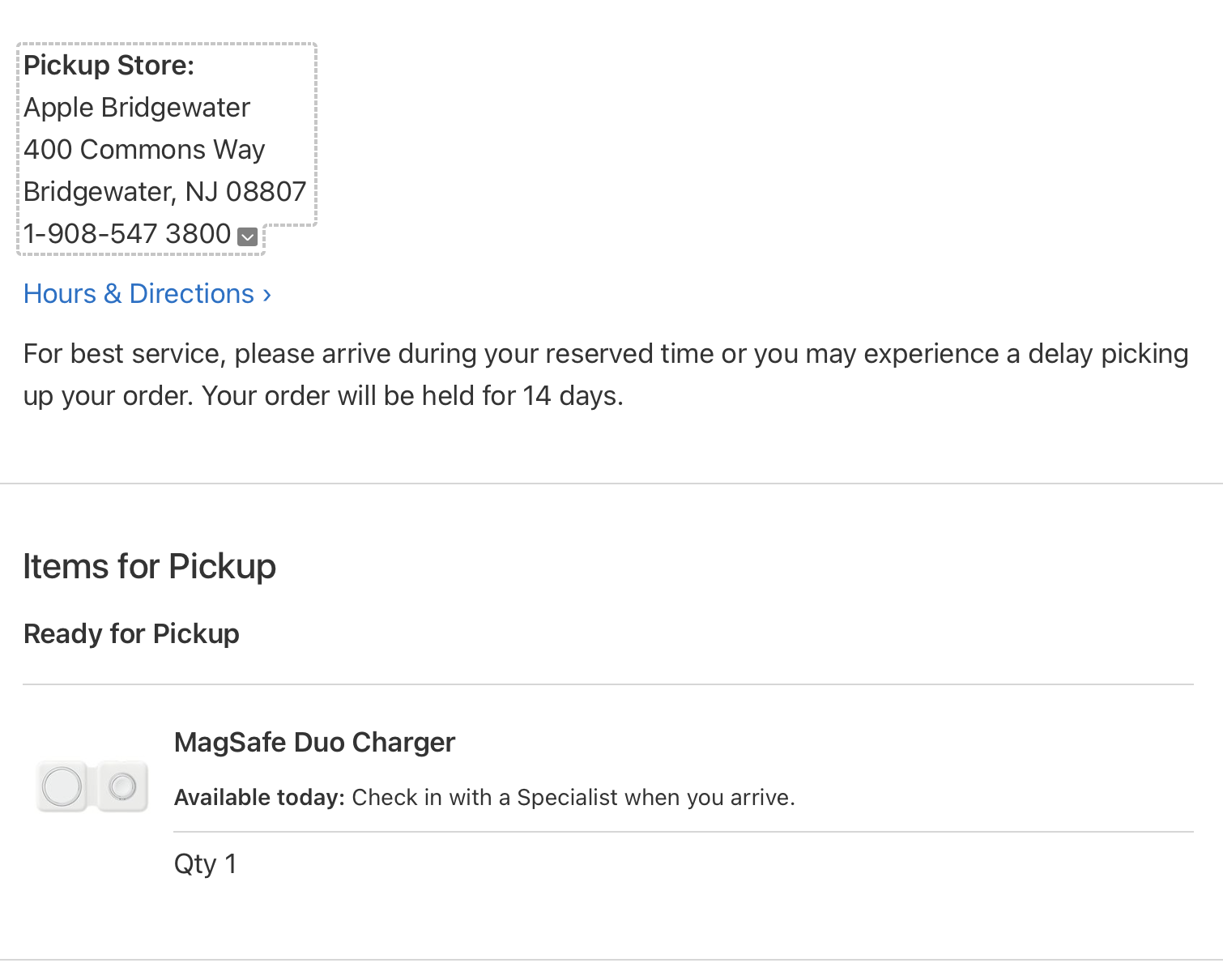Click the chevron after Hours & Directions
This screenshot has width=1223, height=980.
tap(266, 295)
